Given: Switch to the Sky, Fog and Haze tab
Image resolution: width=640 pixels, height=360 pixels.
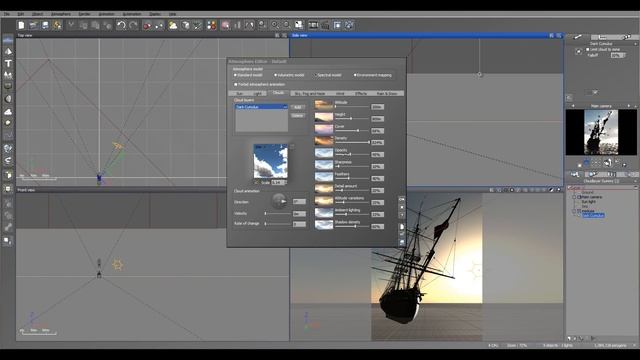Looking at the screenshot, I should [x=310, y=93].
